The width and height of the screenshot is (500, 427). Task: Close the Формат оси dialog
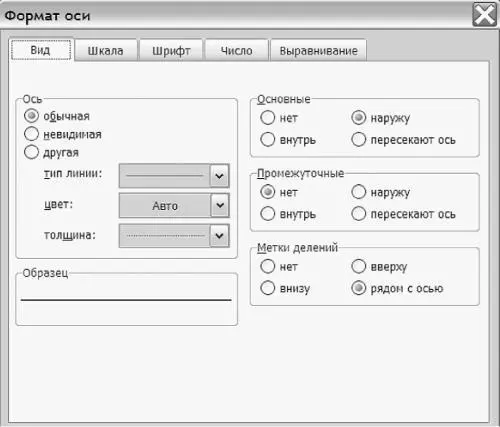484,15
